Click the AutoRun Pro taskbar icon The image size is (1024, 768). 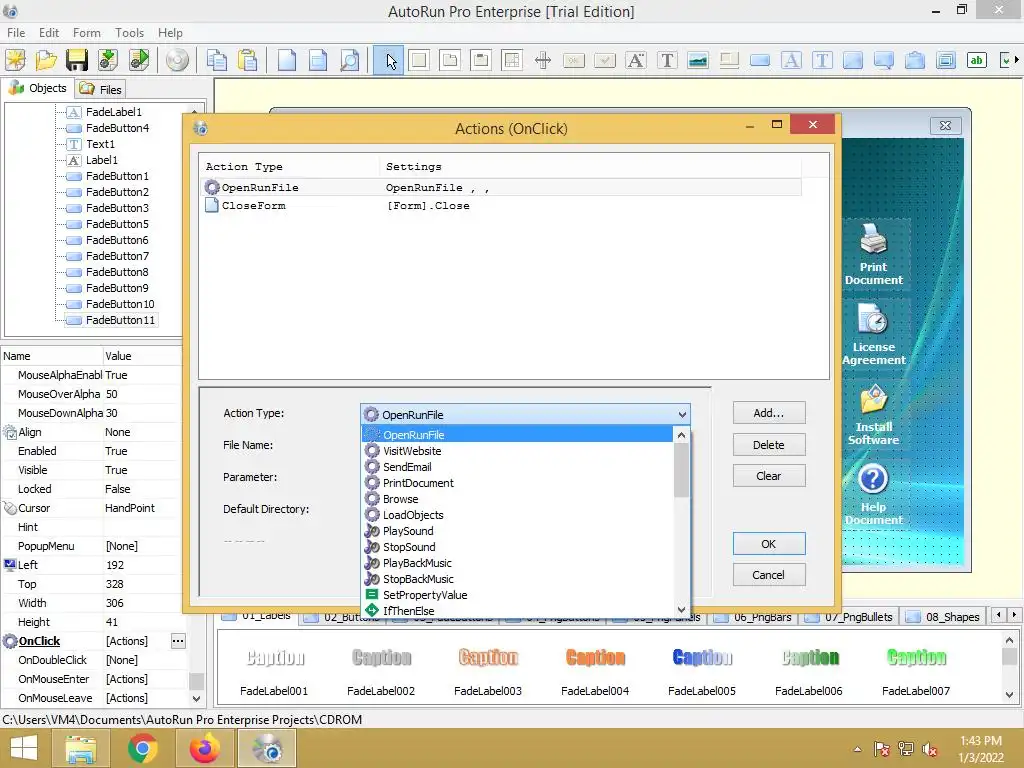click(x=267, y=748)
